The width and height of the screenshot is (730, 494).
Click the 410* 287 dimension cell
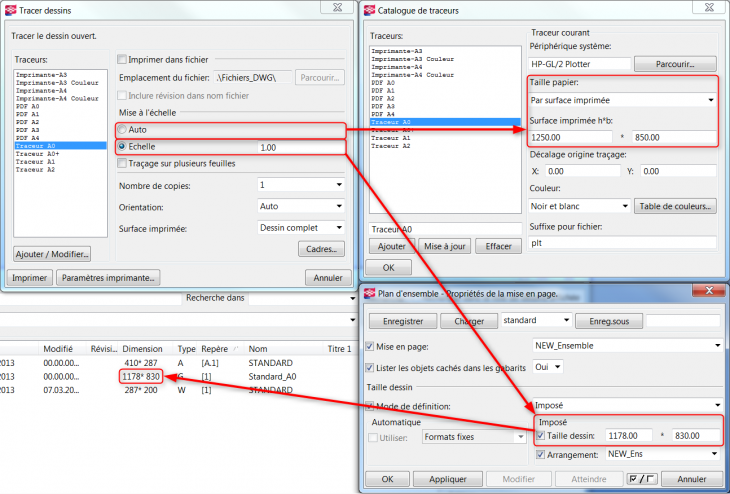point(141,363)
